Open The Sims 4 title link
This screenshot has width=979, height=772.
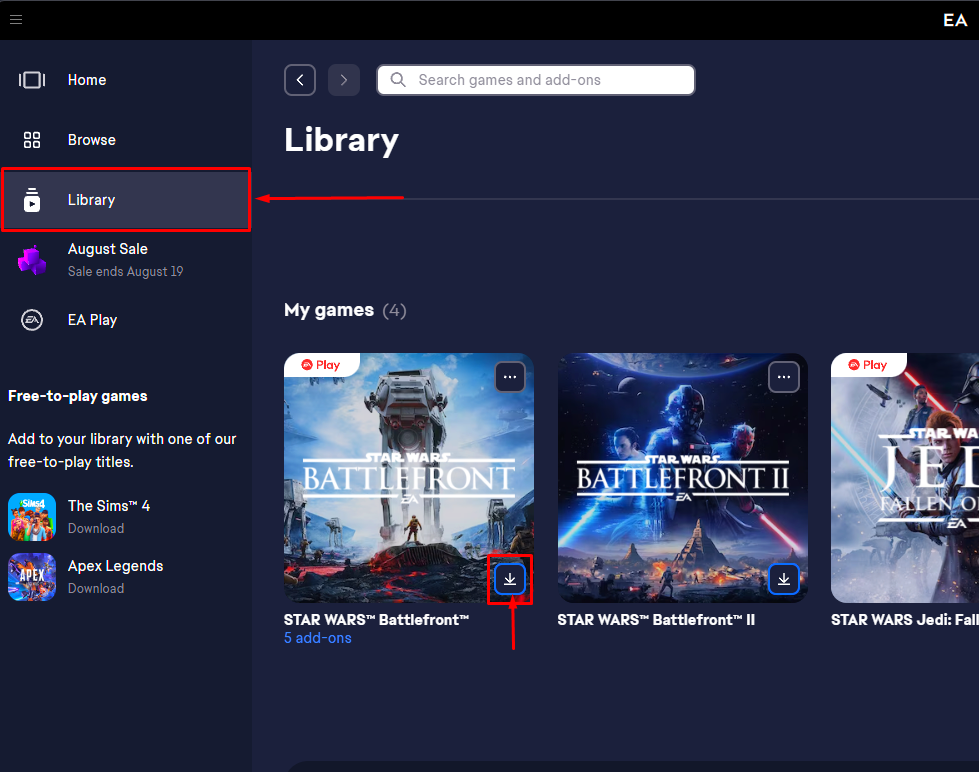pyautogui.click(x=109, y=506)
